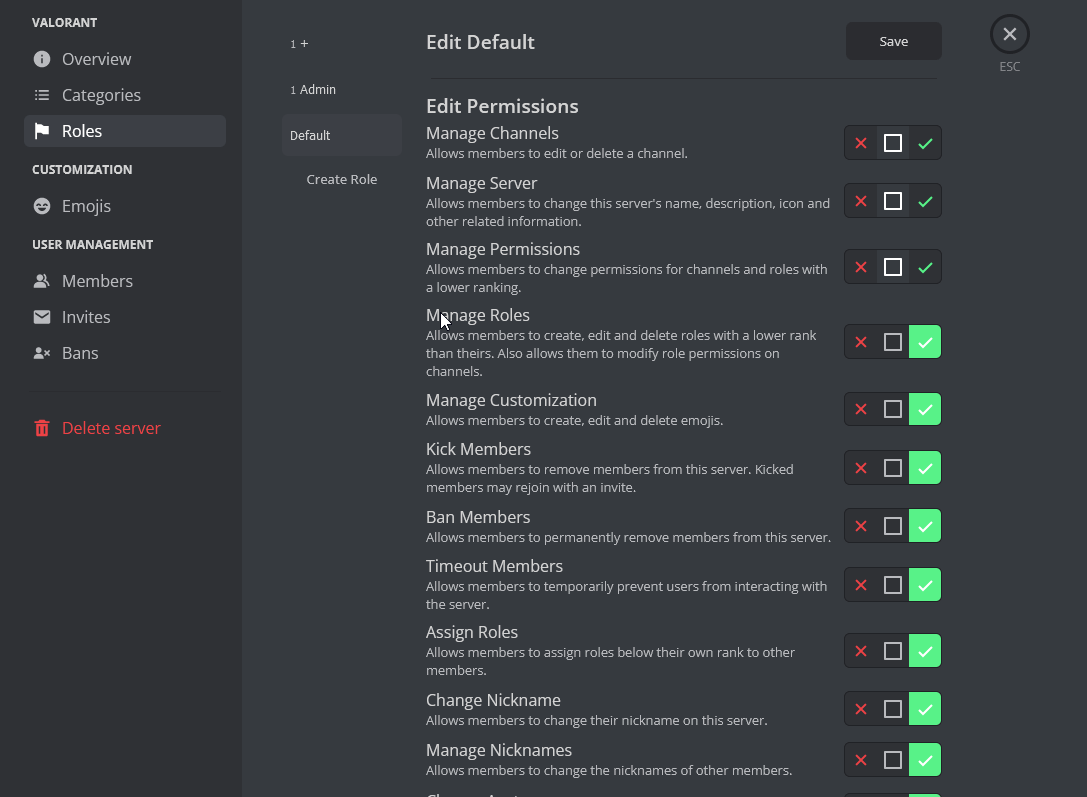Viewport: 1087px width, 797px height.
Task: Deny the Manage Channels permission
Action: pyautogui.click(x=860, y=142)
